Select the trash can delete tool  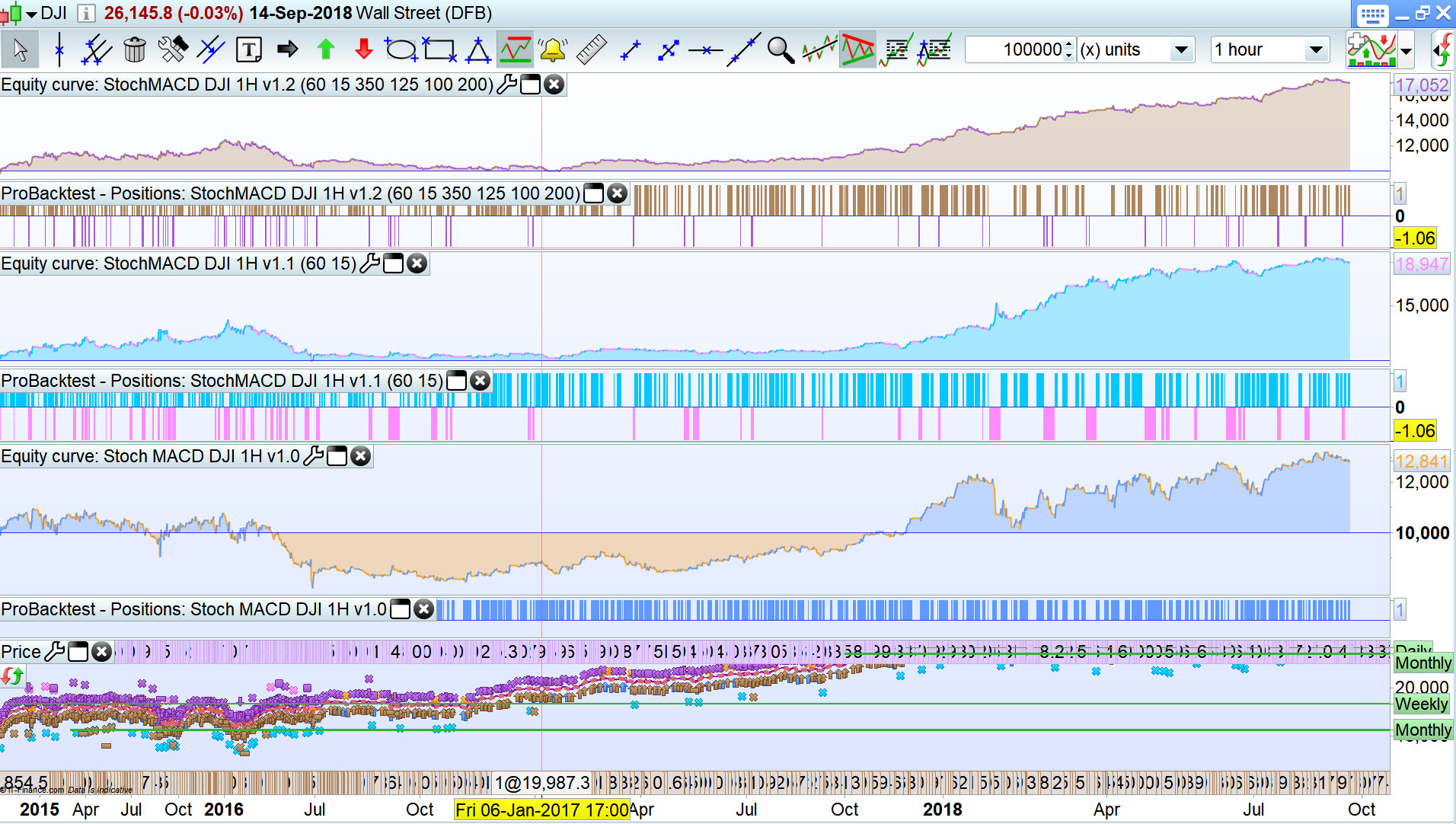point(135,50)
